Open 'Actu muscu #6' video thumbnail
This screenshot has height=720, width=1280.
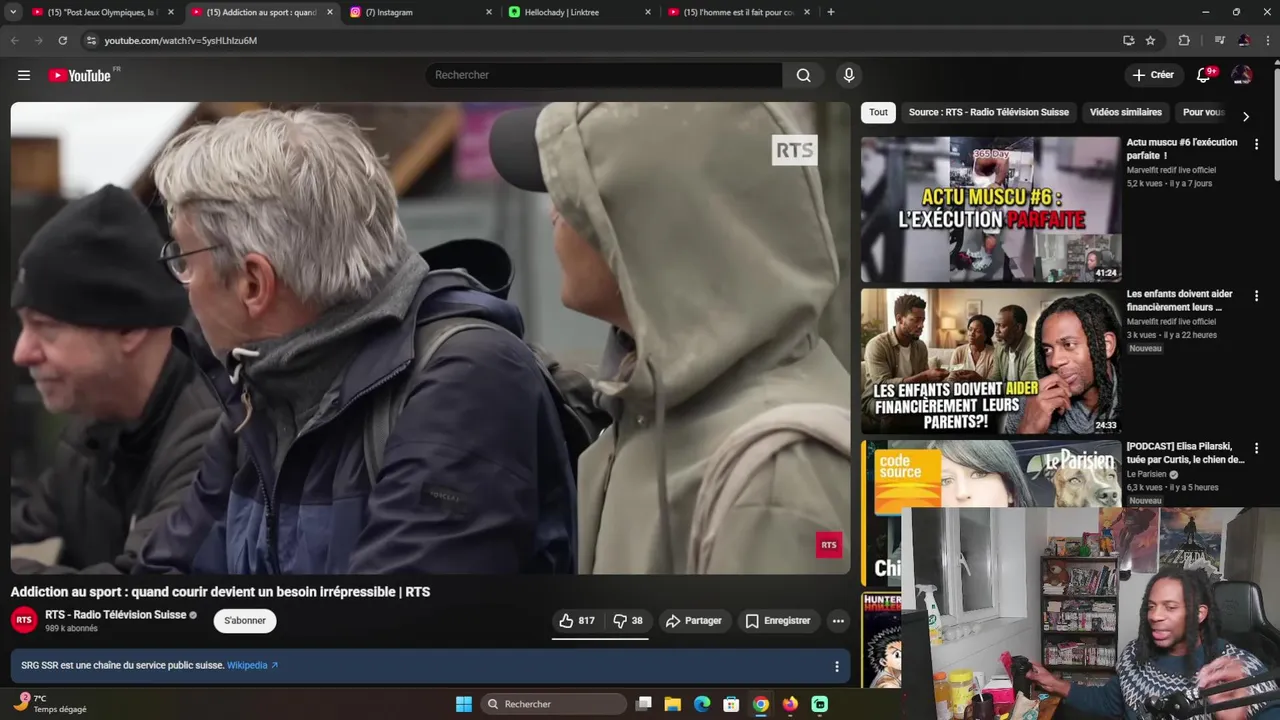point(991,209)
